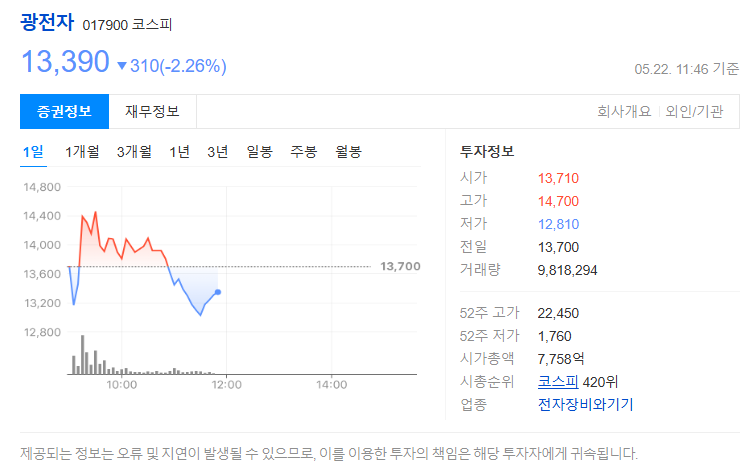The image size is (753, 468).
Task: Click the 14:00 time axis label
Action: pyautogui.click(x=331, y=385)
